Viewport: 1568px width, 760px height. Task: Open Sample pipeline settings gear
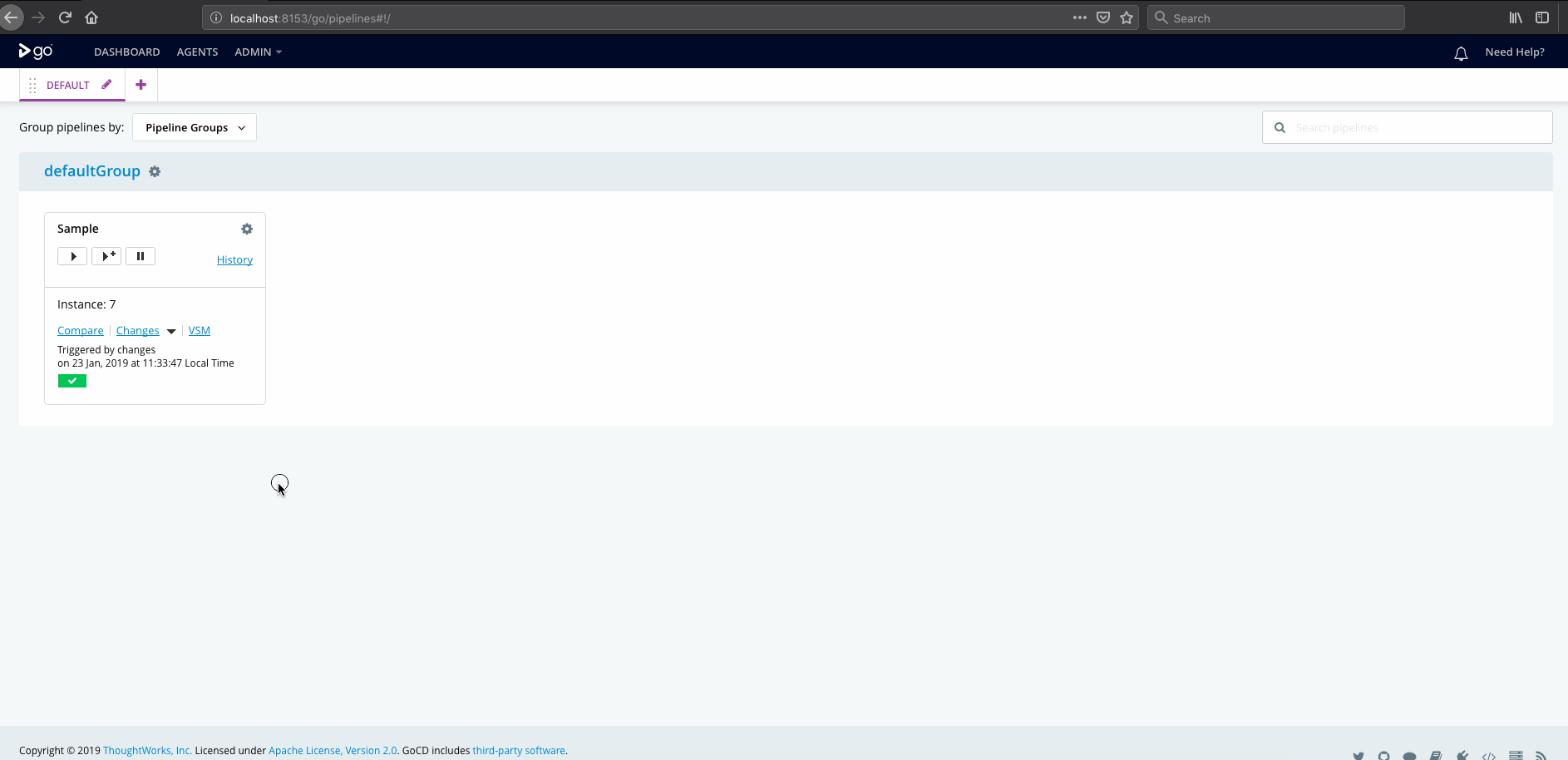(x=247, y=229)
